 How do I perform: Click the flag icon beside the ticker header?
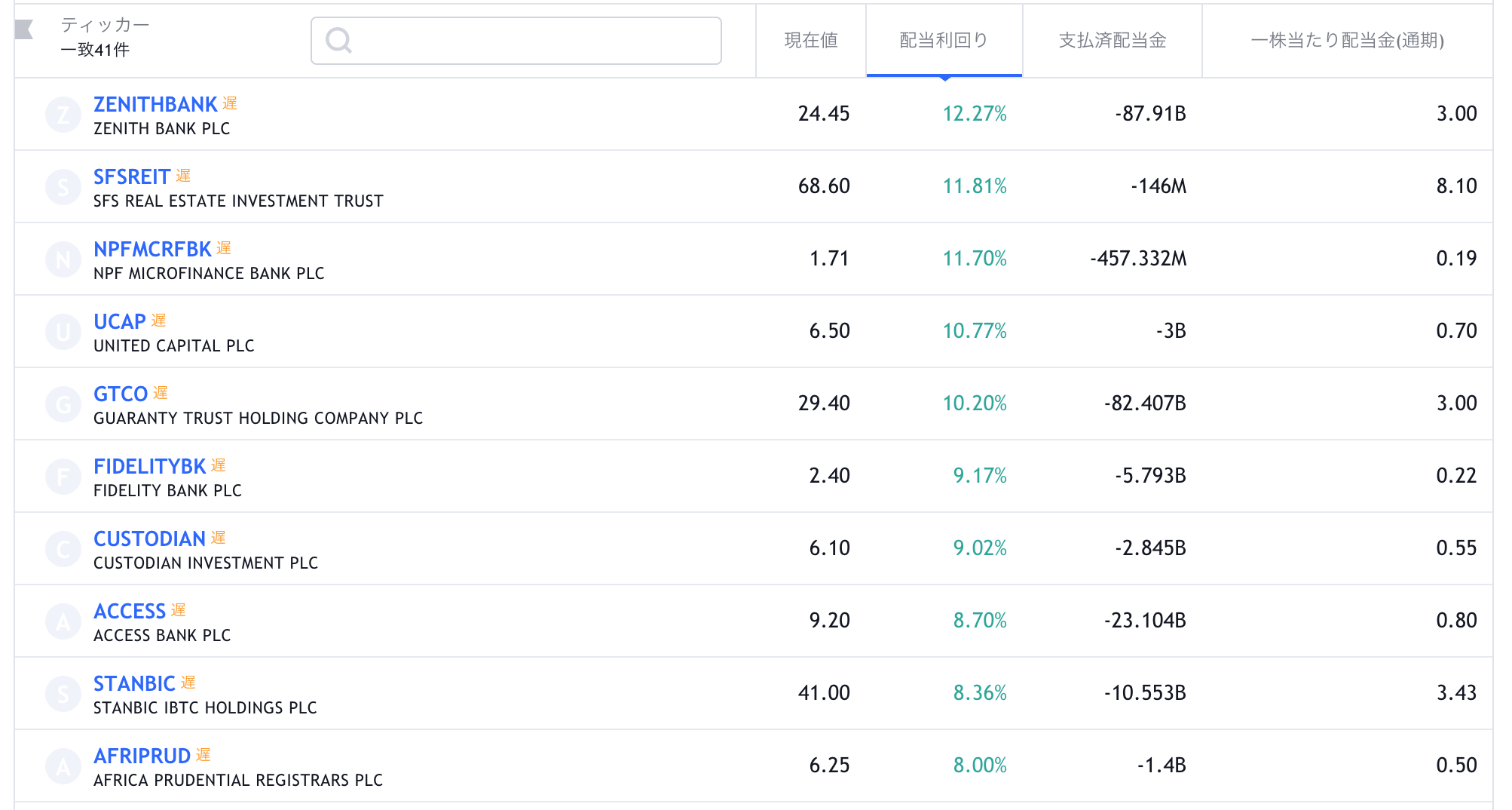click(24, 29)
